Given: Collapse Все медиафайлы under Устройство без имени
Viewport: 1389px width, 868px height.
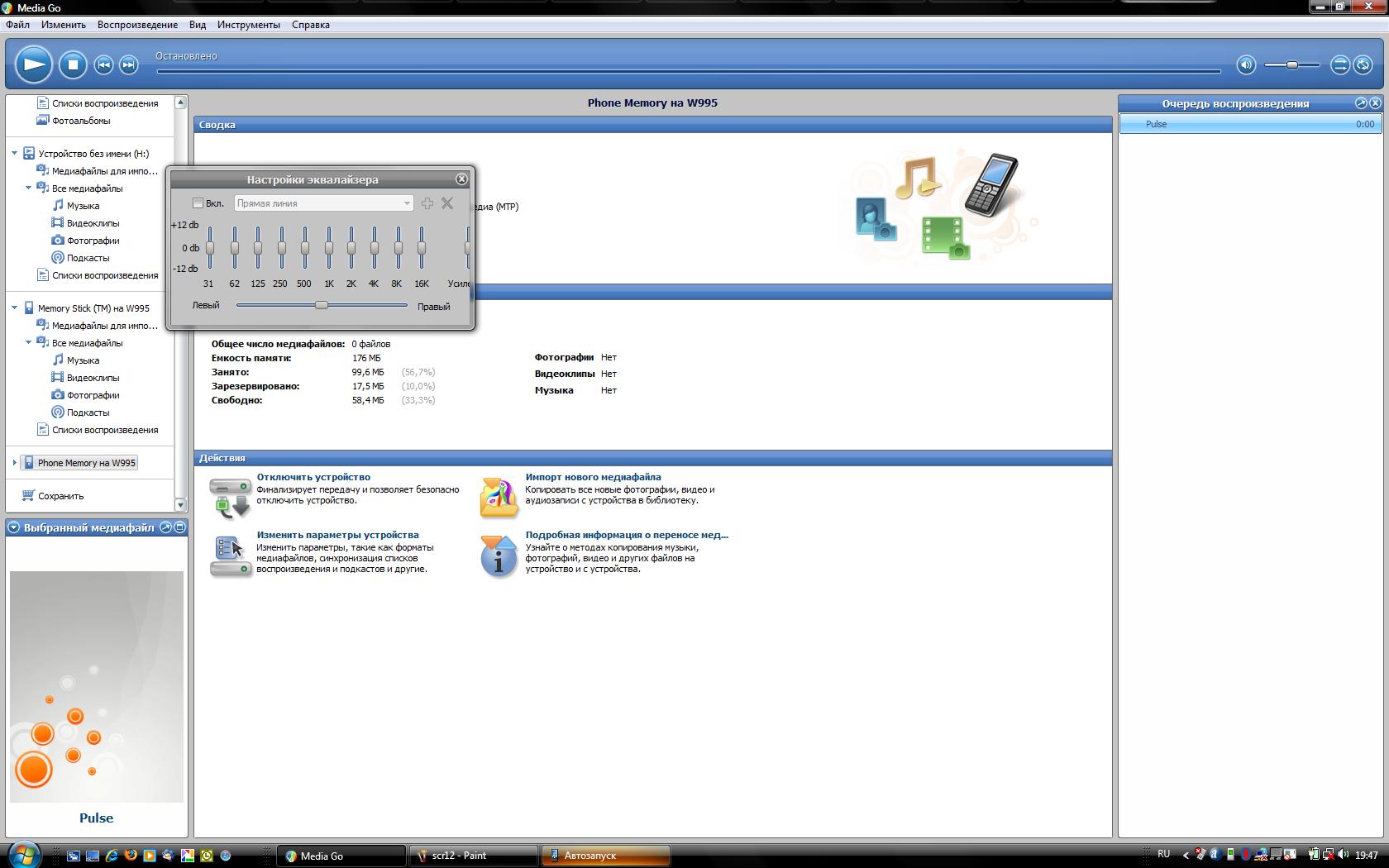Looking at the screenshot, I should click(29, 188).
